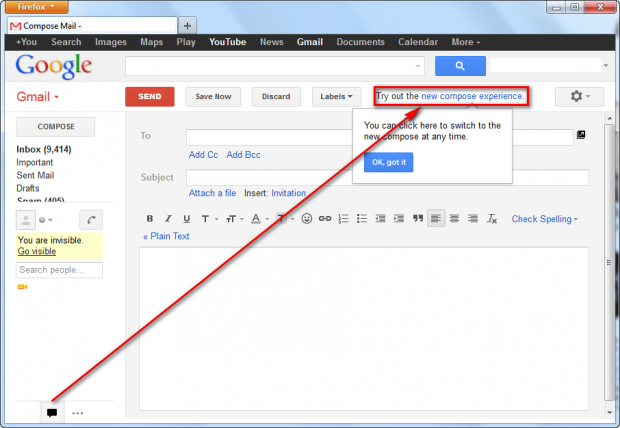620x428 pixels.
Task: Open a new tab with plus button
Action: [x=187, y=26]
